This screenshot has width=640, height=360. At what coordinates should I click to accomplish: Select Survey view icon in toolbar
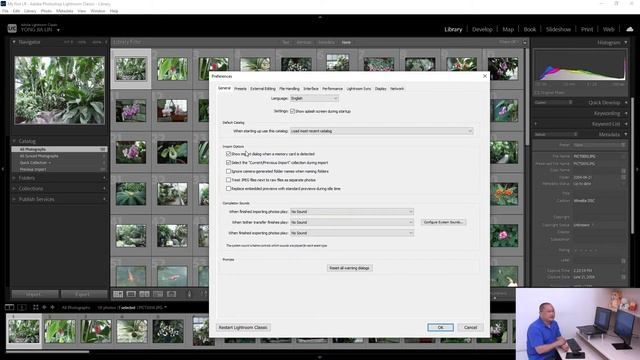click(x=158, y=294)
